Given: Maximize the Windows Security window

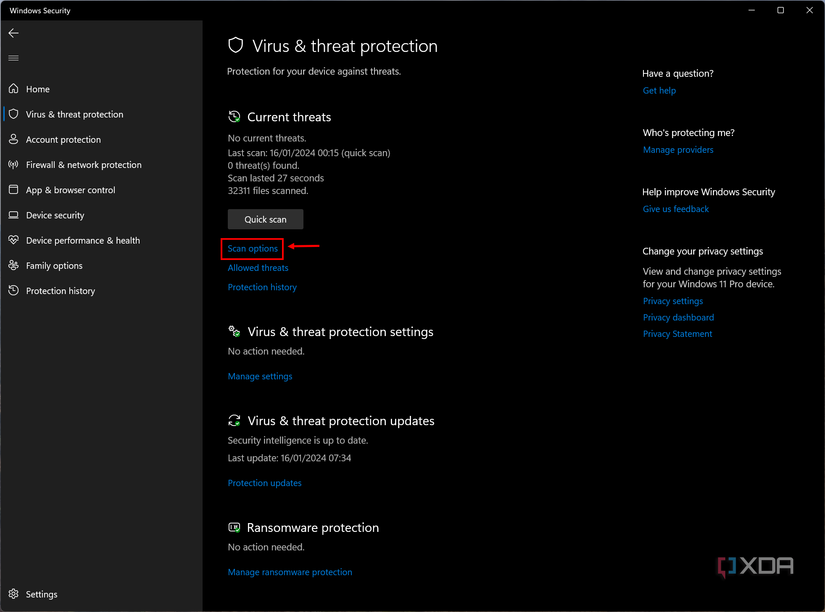Looking at the screenshot, I should pos(781,10).
